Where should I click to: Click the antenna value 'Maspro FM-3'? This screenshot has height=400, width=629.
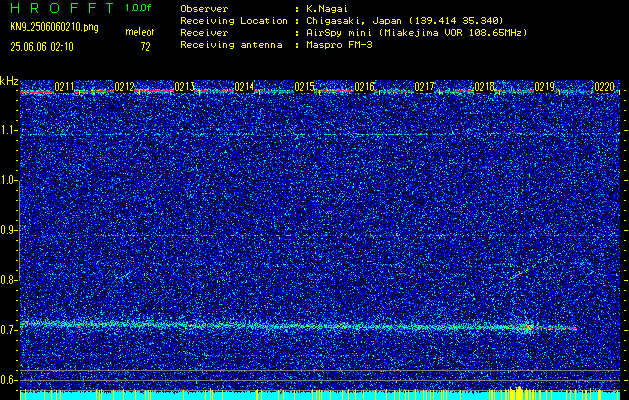pyautogui.click(x=339, y=45)
